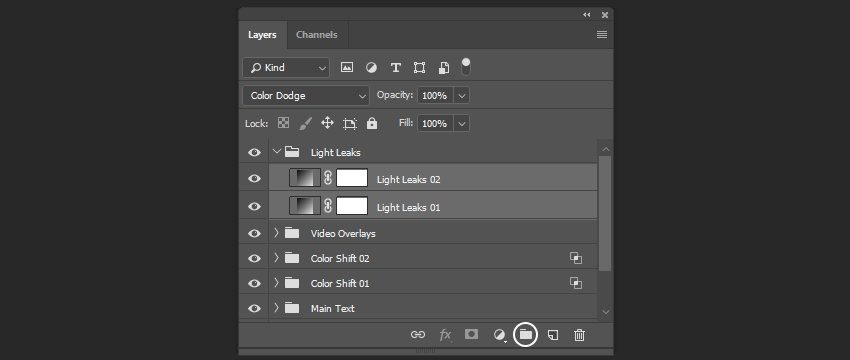Viewport: 850px width, 360px height.
Task: Select Light Leaks 02 mask thumbnail
Action: (x=352, y=178)
